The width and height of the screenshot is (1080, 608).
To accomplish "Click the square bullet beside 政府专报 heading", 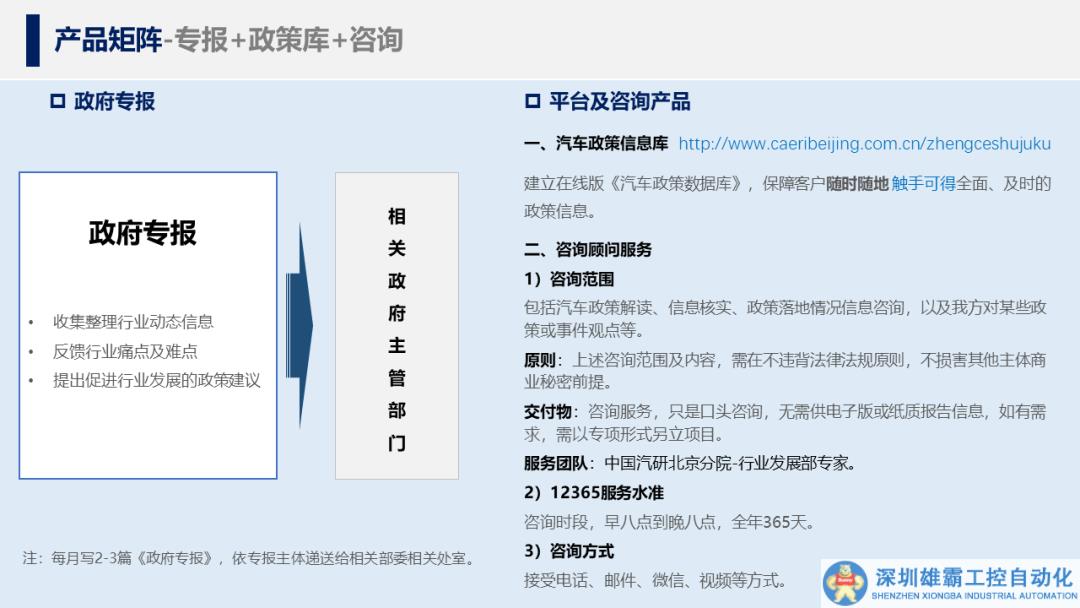I will point(58,101).
